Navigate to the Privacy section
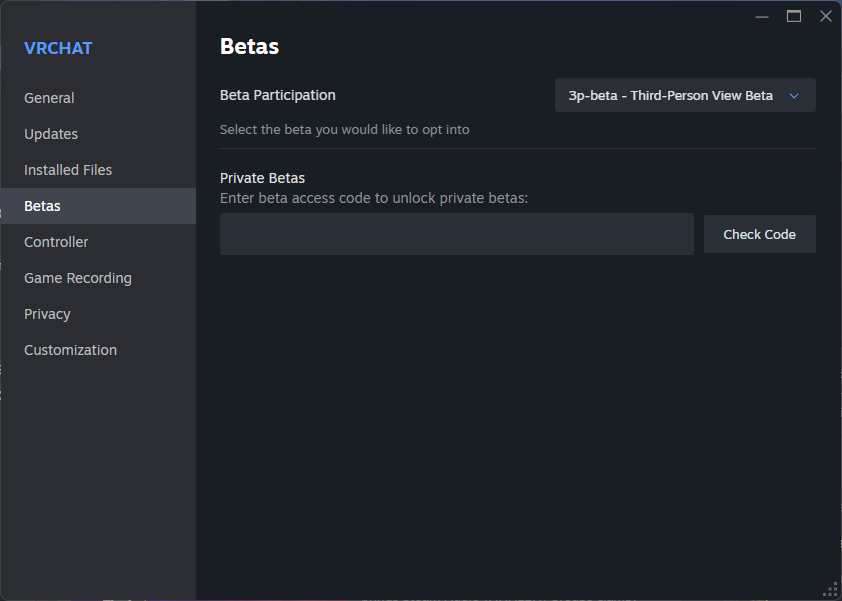This screenshot has width=842, height=601. click(x=47, y=314)
